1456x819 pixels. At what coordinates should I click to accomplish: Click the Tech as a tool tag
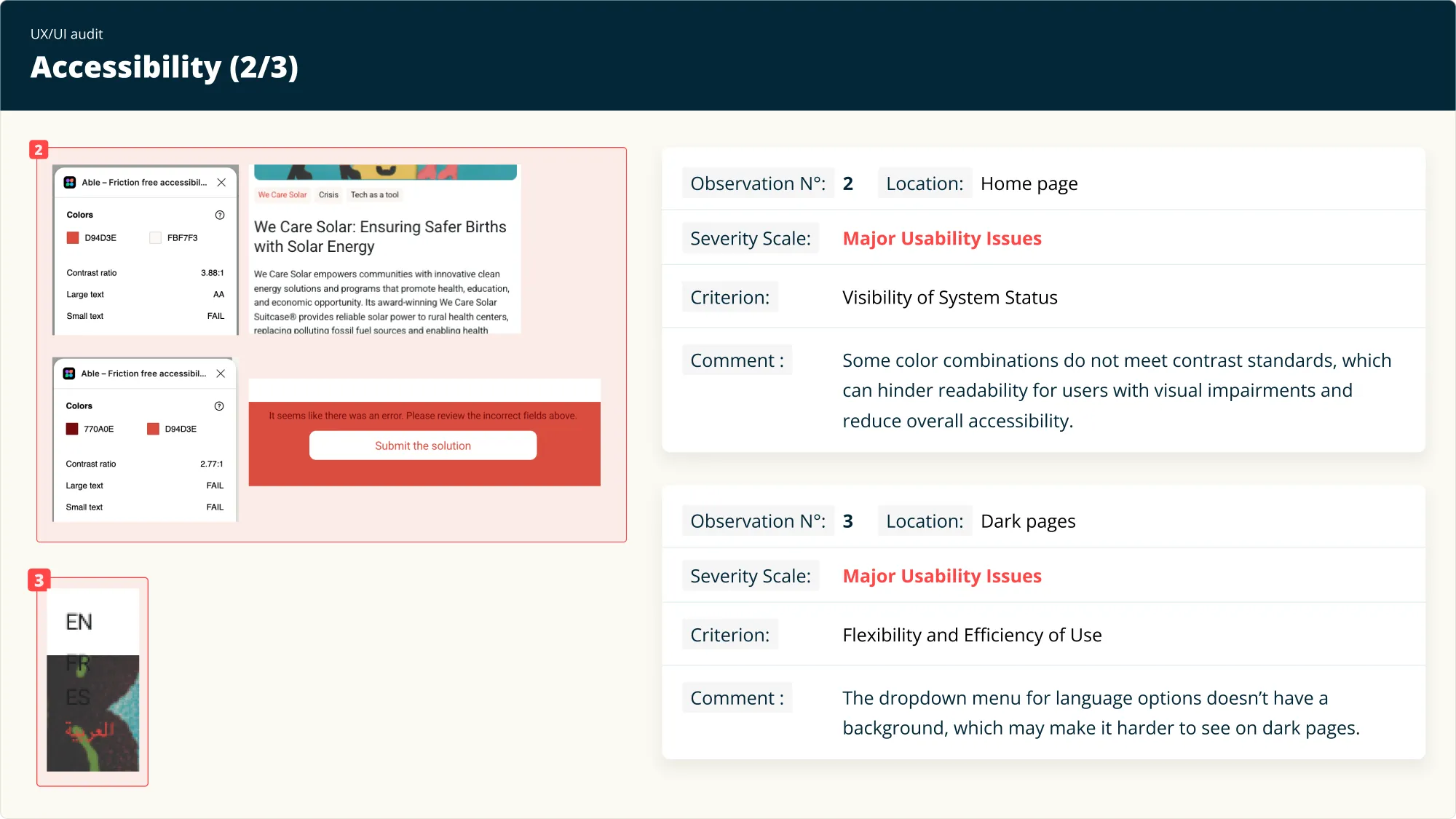pyautogui.click(x=374, y=195)
